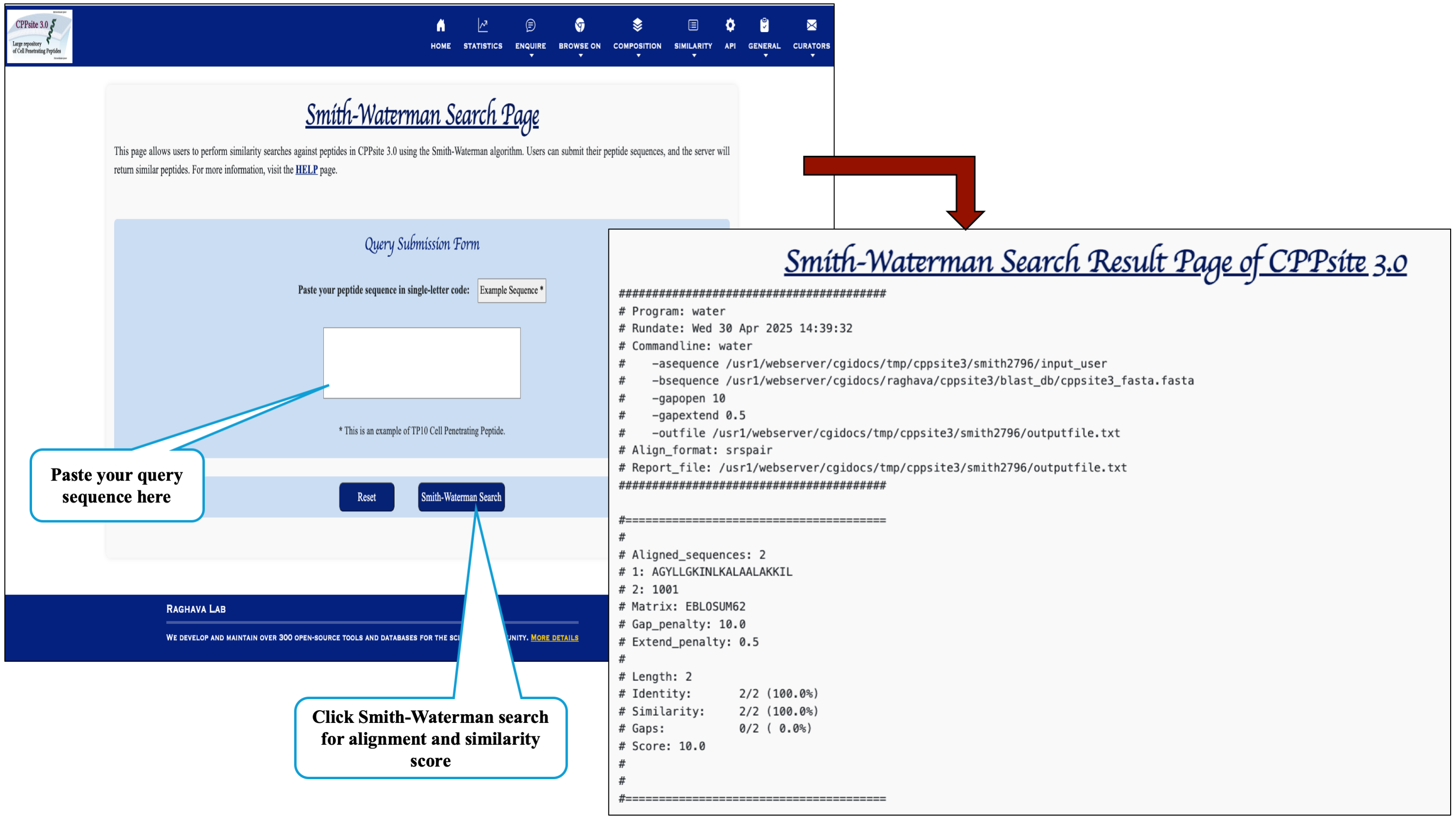Image resolution: width=1456 pixels, height=819 pixels.
Task: Click the Similarity list icon
Action: pyautogui.click(x=692, y=25)
